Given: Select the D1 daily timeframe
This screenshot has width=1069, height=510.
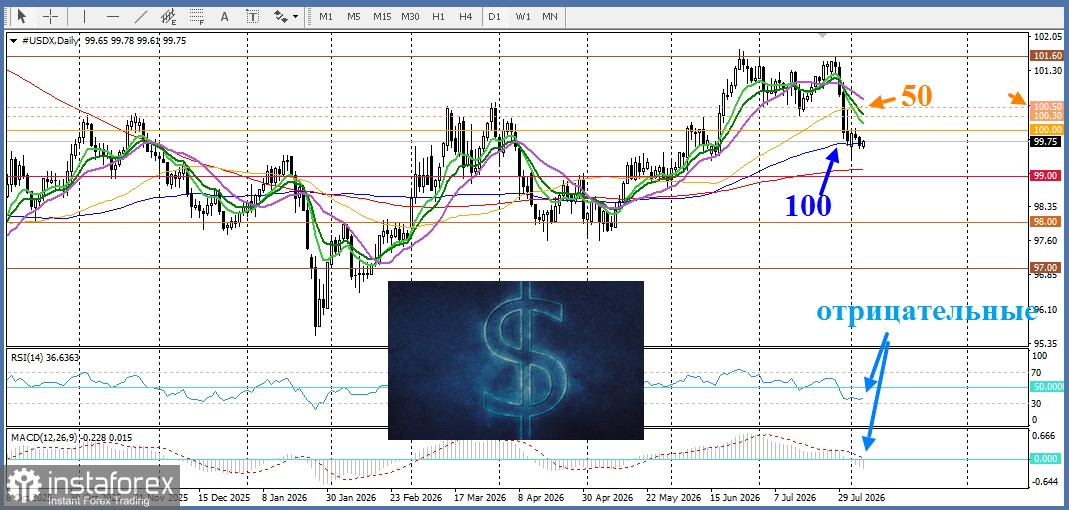Looking at the screenshot, I should pos(494,16).
